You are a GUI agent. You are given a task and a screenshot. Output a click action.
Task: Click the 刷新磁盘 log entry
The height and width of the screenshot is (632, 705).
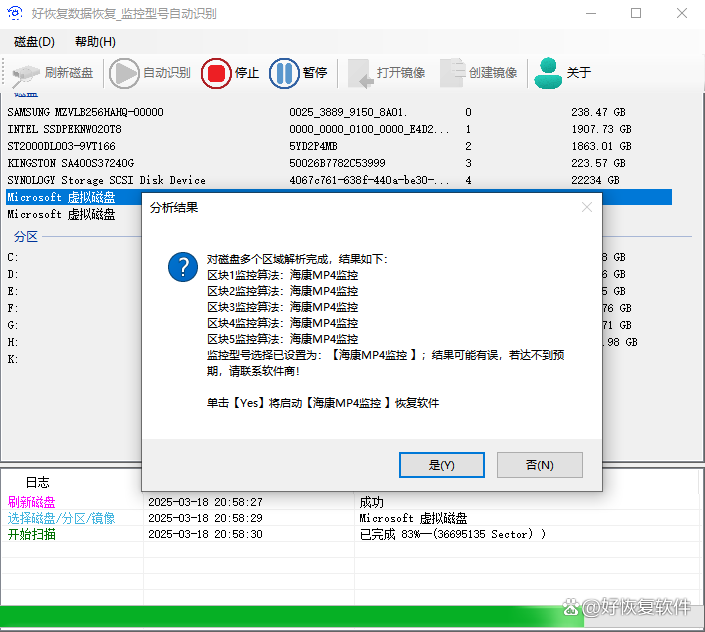[31, 502]
